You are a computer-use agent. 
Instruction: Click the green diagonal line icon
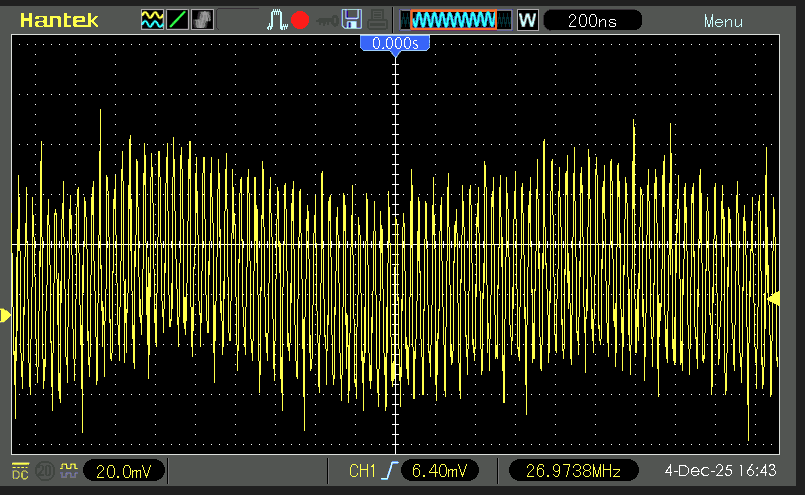click(177, 19)
